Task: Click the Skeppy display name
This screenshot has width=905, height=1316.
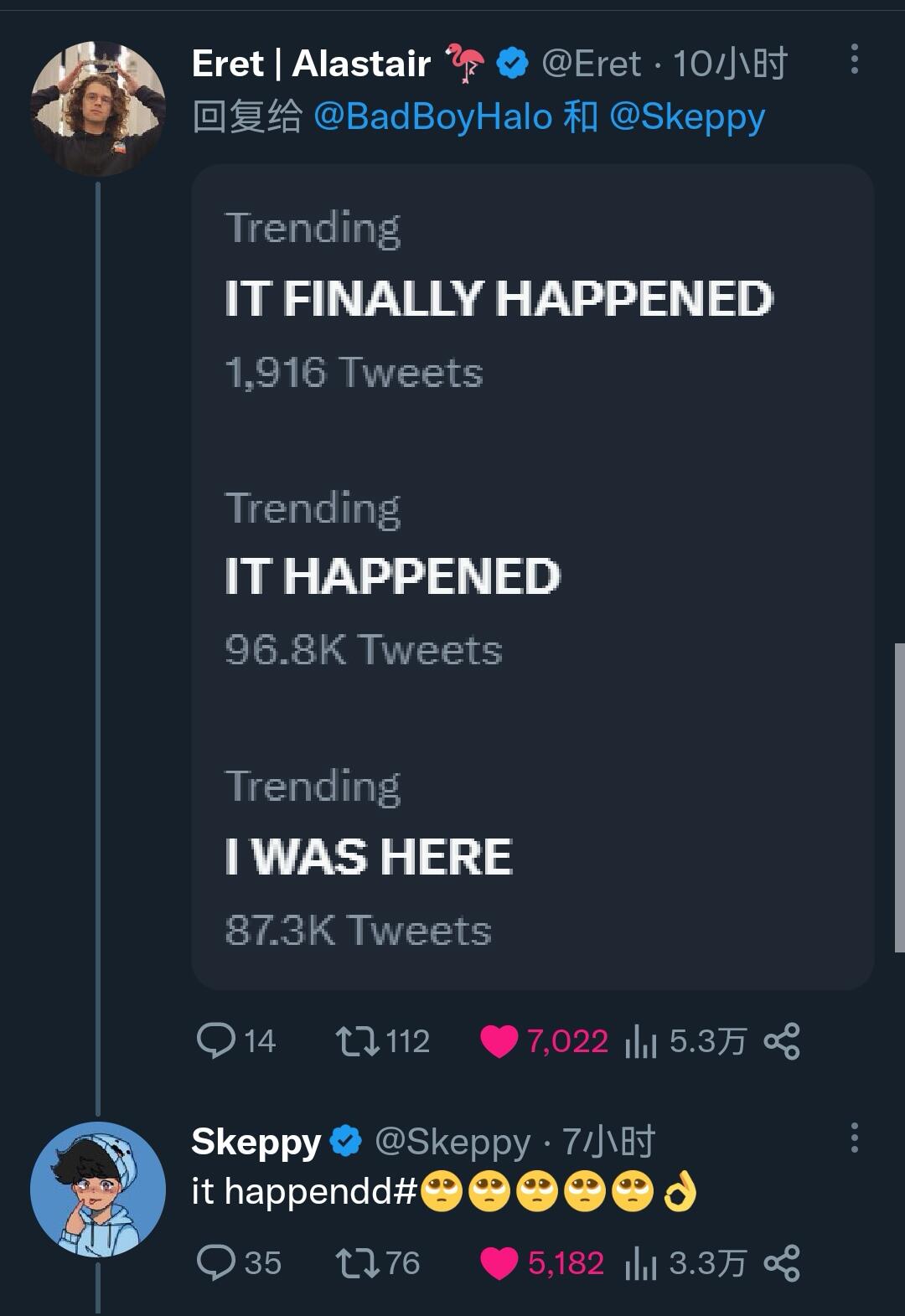Action: (256, 1142)
